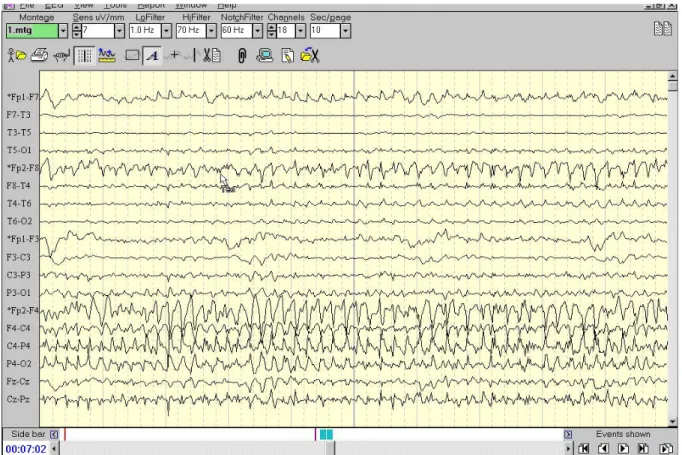This screenshot has width=682, height=455.
Task: Collapse the Side bar with its arrow button
Action: click(x=54, y=434)
